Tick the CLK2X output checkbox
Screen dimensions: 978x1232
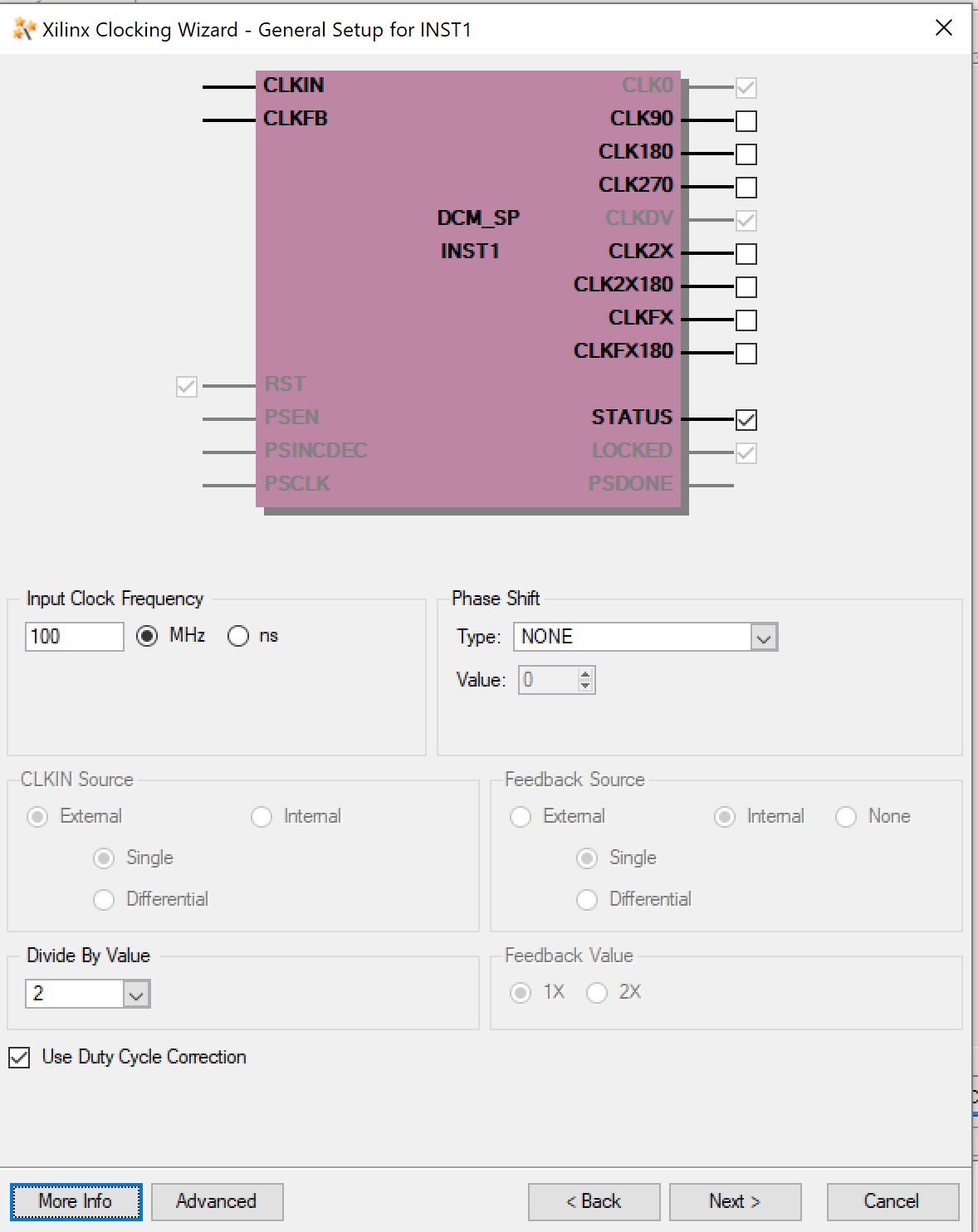pyautogui.click(x=746, y=254)
